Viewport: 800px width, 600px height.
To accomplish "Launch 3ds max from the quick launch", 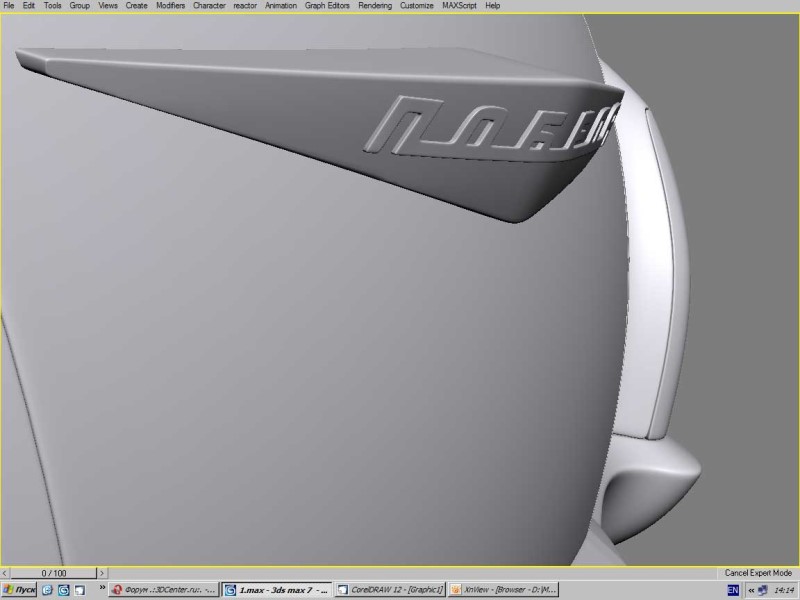I will point(63,590).
